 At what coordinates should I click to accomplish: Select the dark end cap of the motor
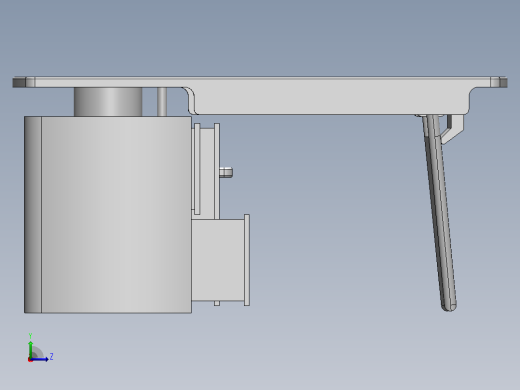coord(33,215)
